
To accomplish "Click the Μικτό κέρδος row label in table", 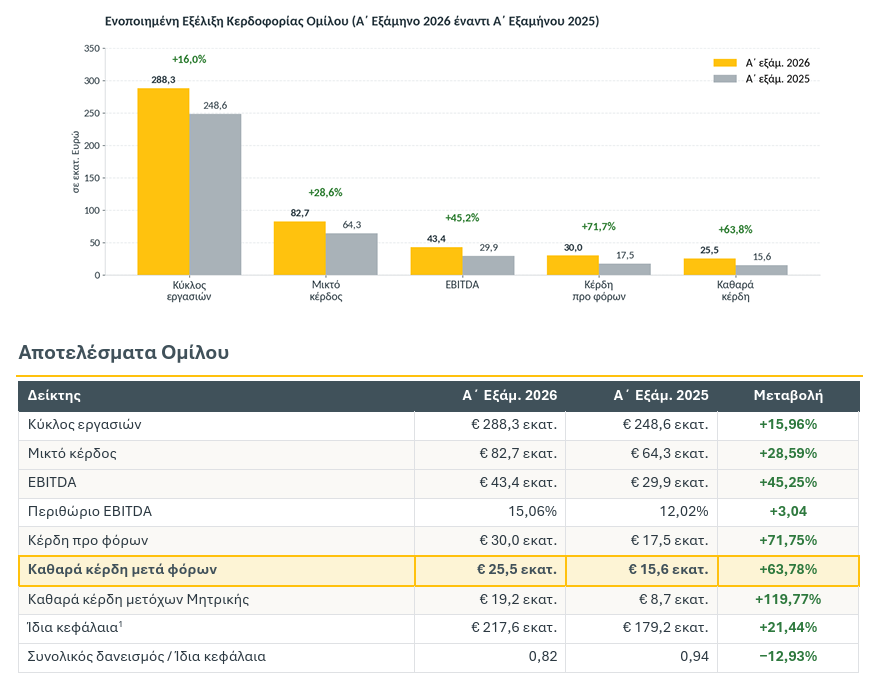I will click(x=72, y=453).
